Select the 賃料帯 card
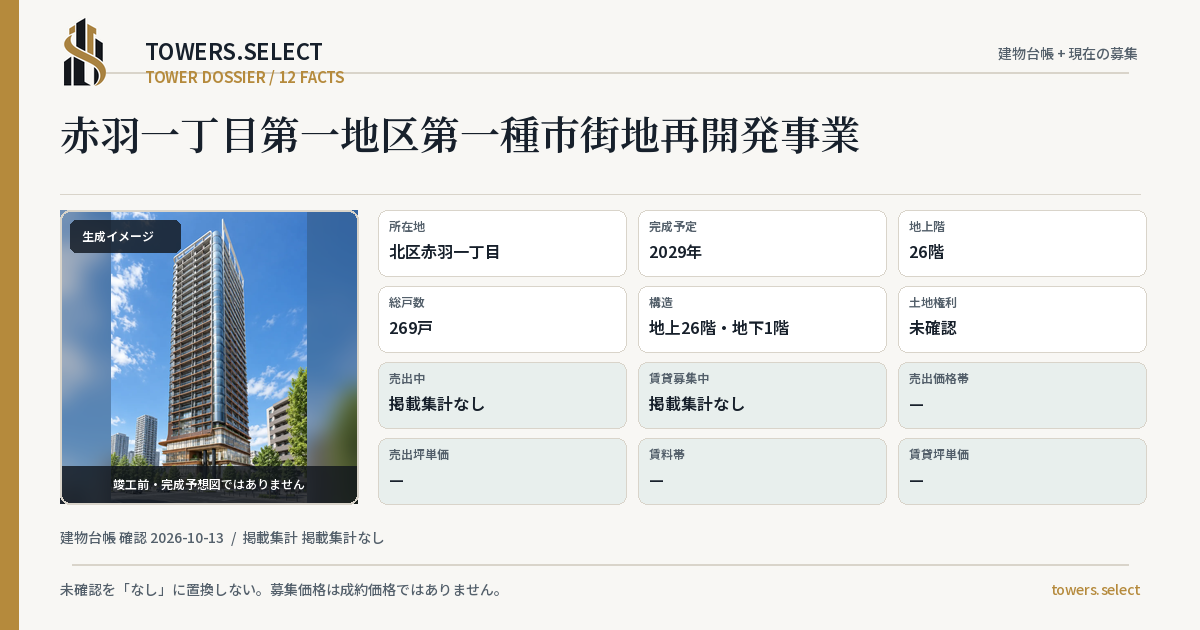The width and height of the screenshot is (1200, 630). (762, 471)
